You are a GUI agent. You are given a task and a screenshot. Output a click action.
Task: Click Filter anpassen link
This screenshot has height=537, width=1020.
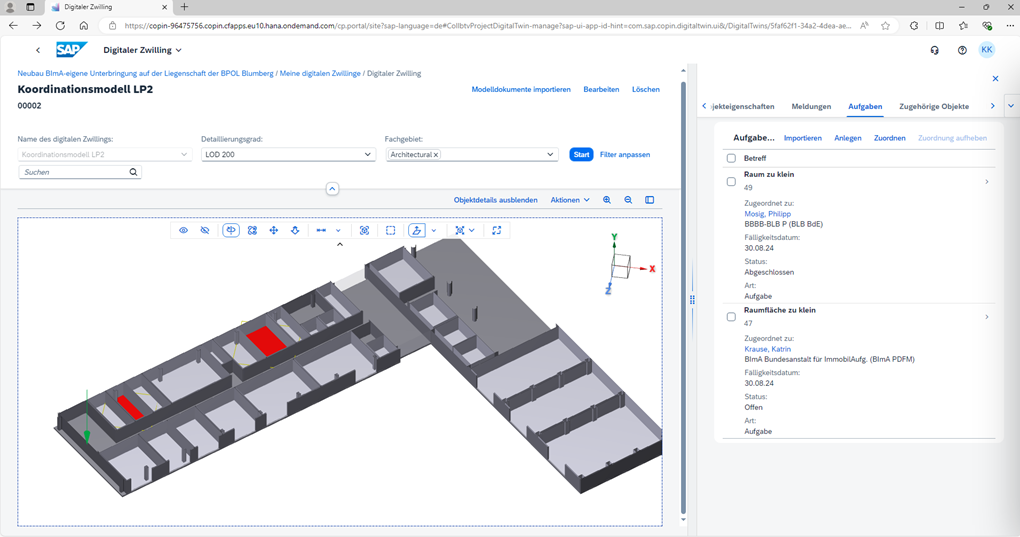pos(624,155)
